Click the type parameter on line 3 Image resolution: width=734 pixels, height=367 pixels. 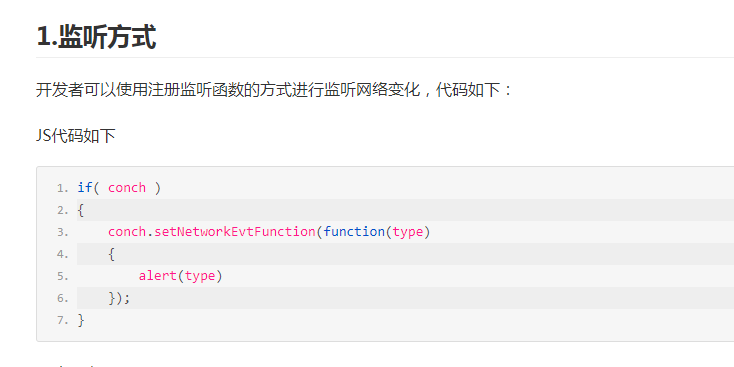(408, 232)
